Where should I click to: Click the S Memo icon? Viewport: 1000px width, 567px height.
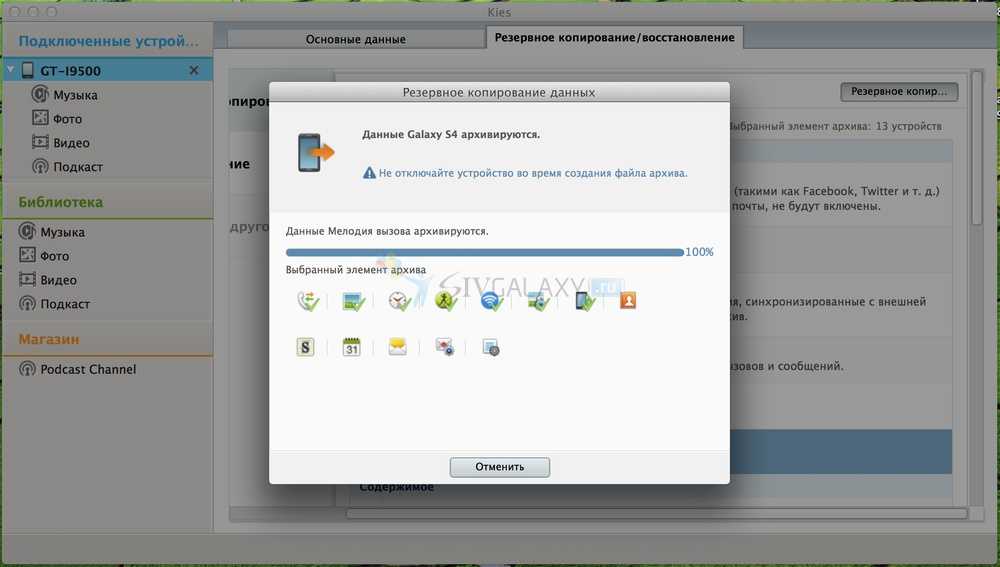pos(305,347)
